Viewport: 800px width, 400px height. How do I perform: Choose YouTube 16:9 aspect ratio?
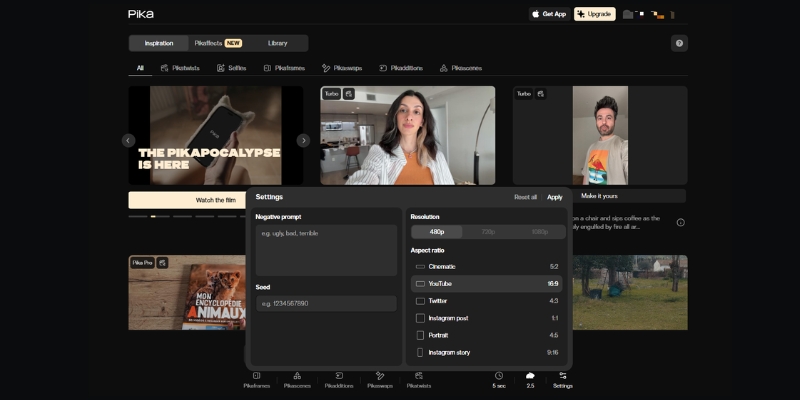[488, 284]
